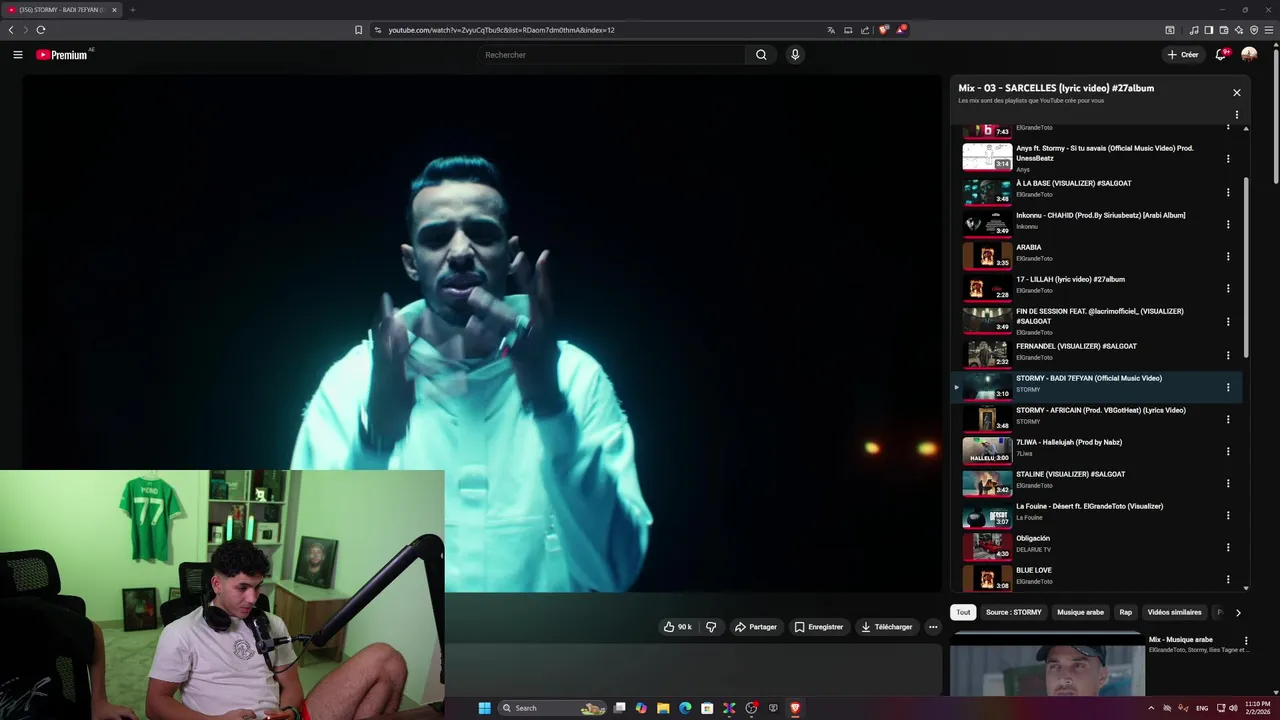The width and height of the screenshot is (1280, 720).
Task: Click into the Rechercher search field
Action: (x=611, y=55)
